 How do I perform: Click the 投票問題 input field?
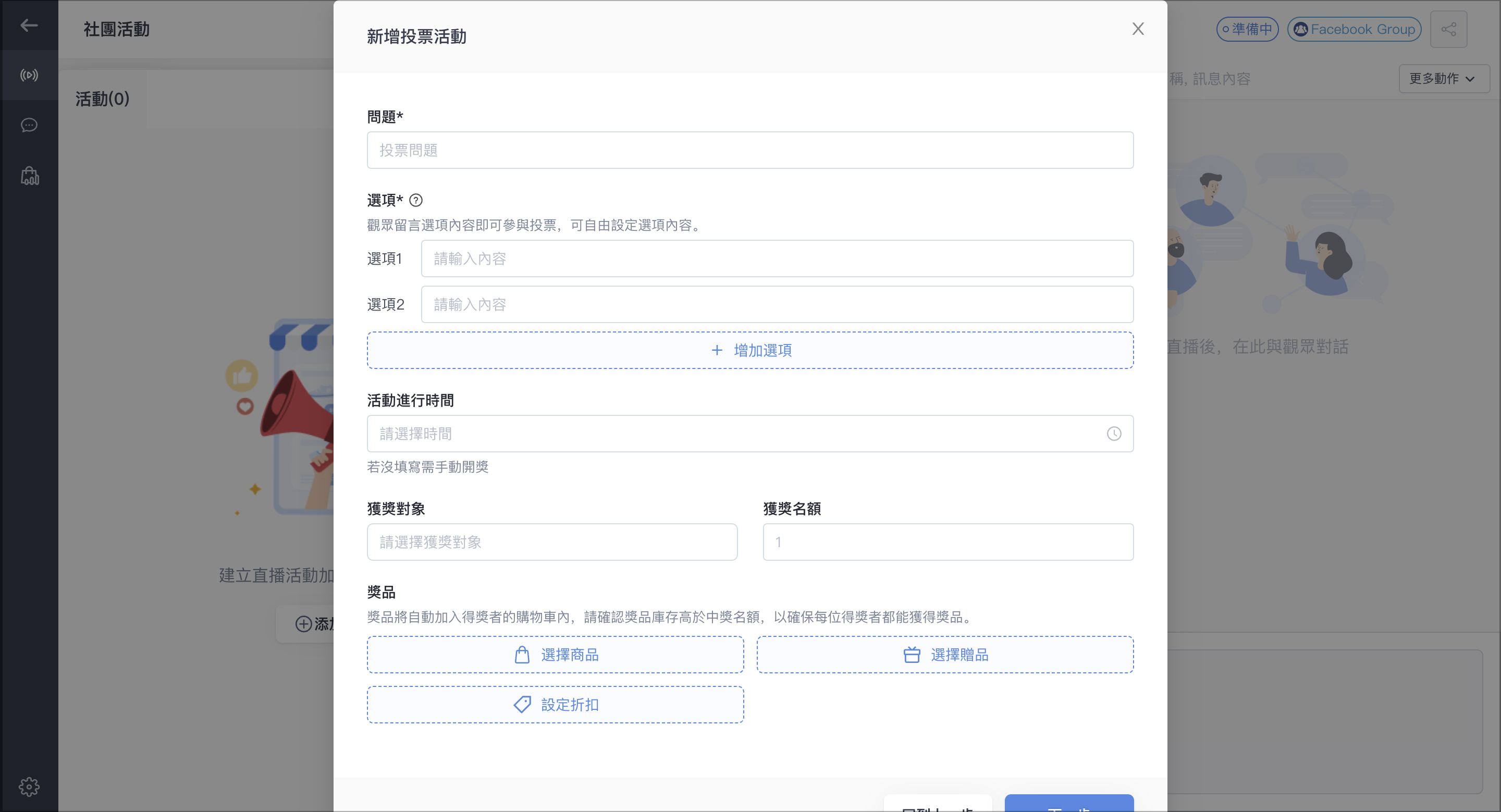pos(750,150)
